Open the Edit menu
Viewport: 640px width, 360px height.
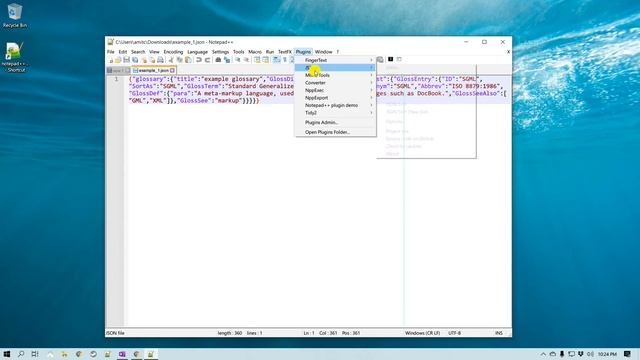(123, 52)
